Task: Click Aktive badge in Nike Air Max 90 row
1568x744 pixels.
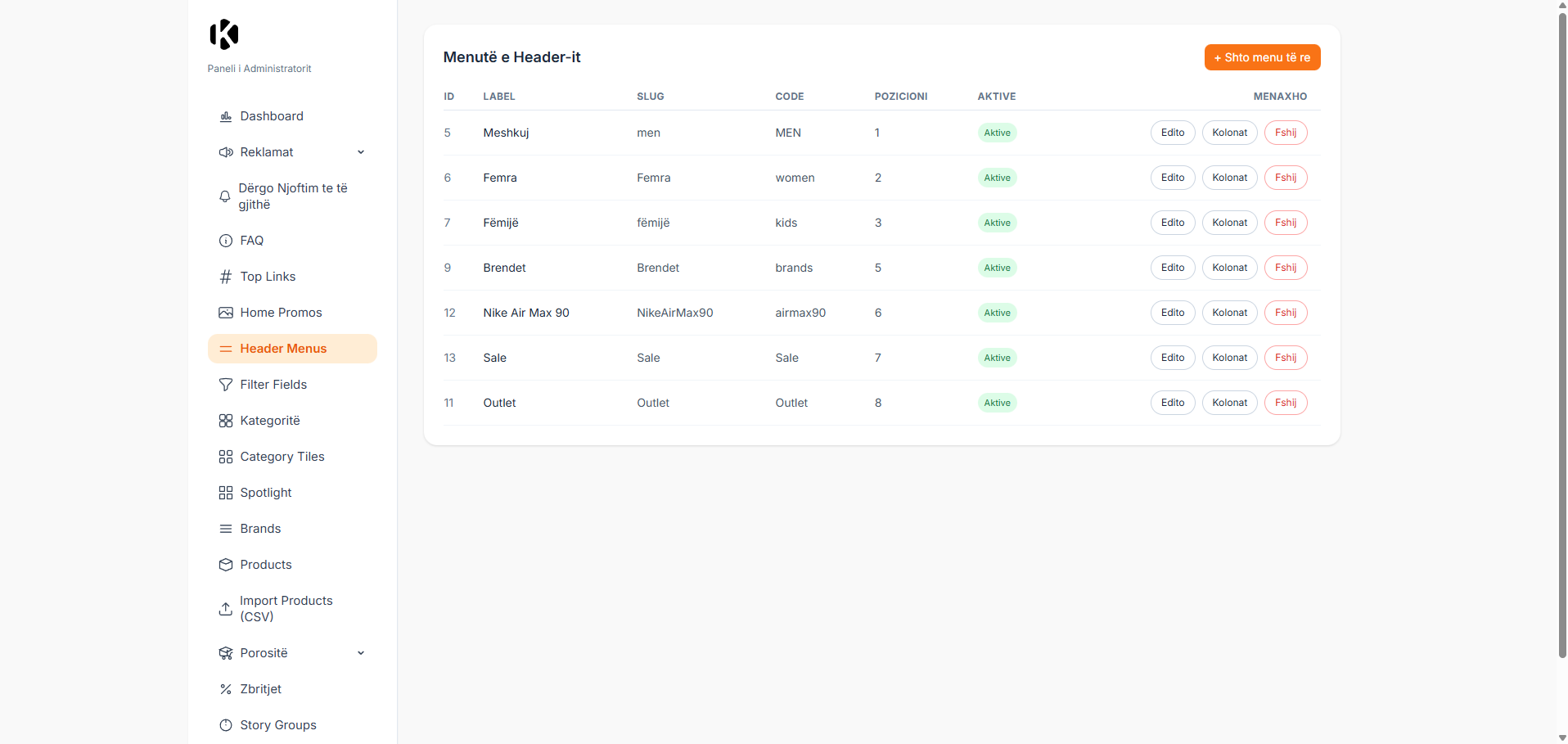Action: coord(997,313)
